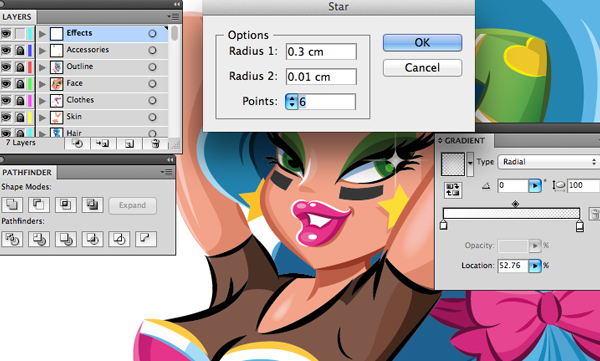Image resolution: width=600 pixels, height=361 pixels.
Task: Click the Layers panel scrollbar
Action: pos(174,33)
